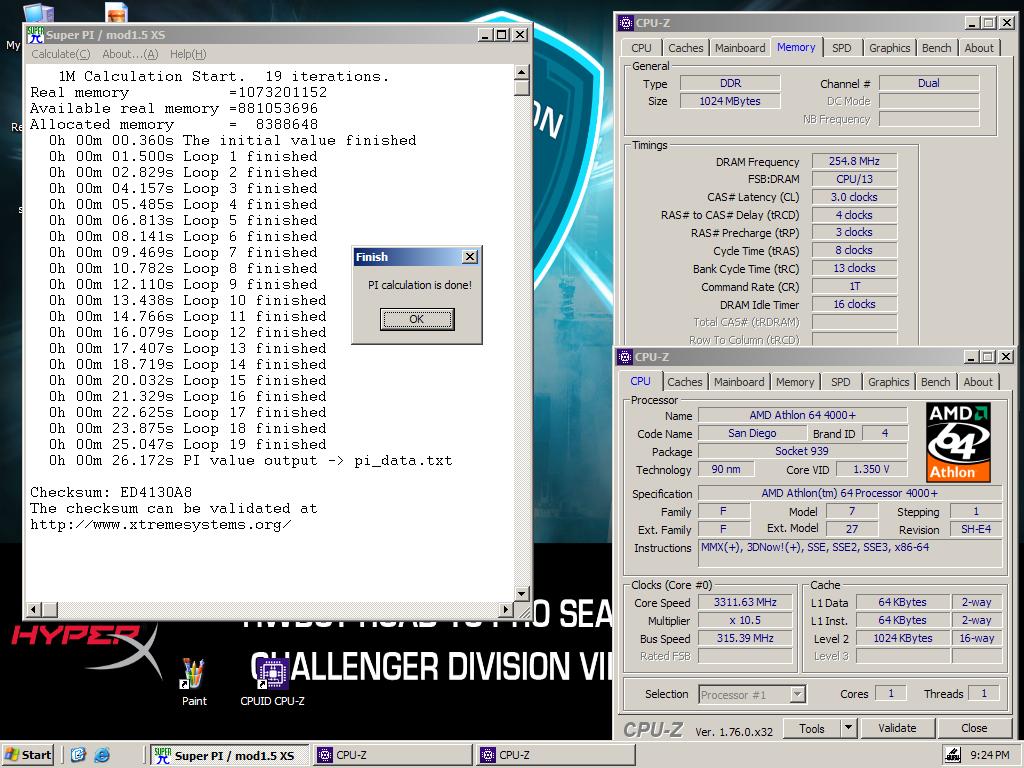Click the Code Name field San Diego
This screenshot has width=1024, height=768.
coord(752,433)
